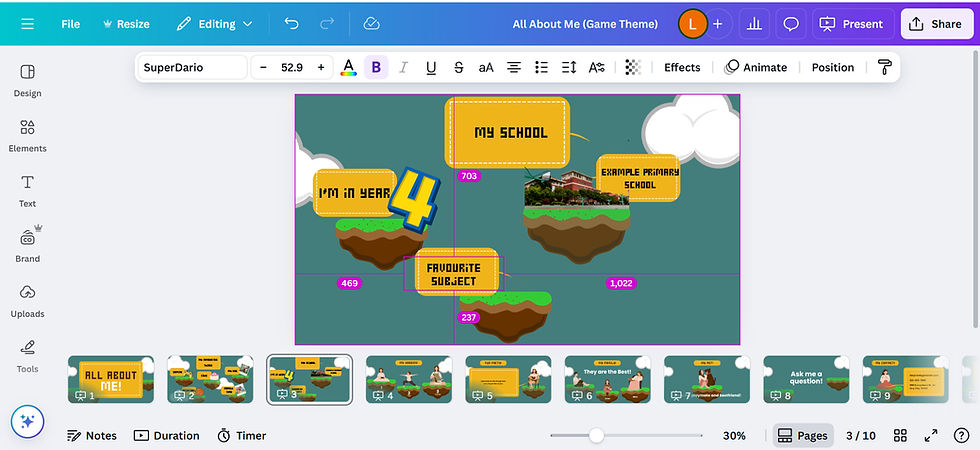Select page 2 thumbnail
This screenshot has width=980, height=450.
(x=210, y=379)
